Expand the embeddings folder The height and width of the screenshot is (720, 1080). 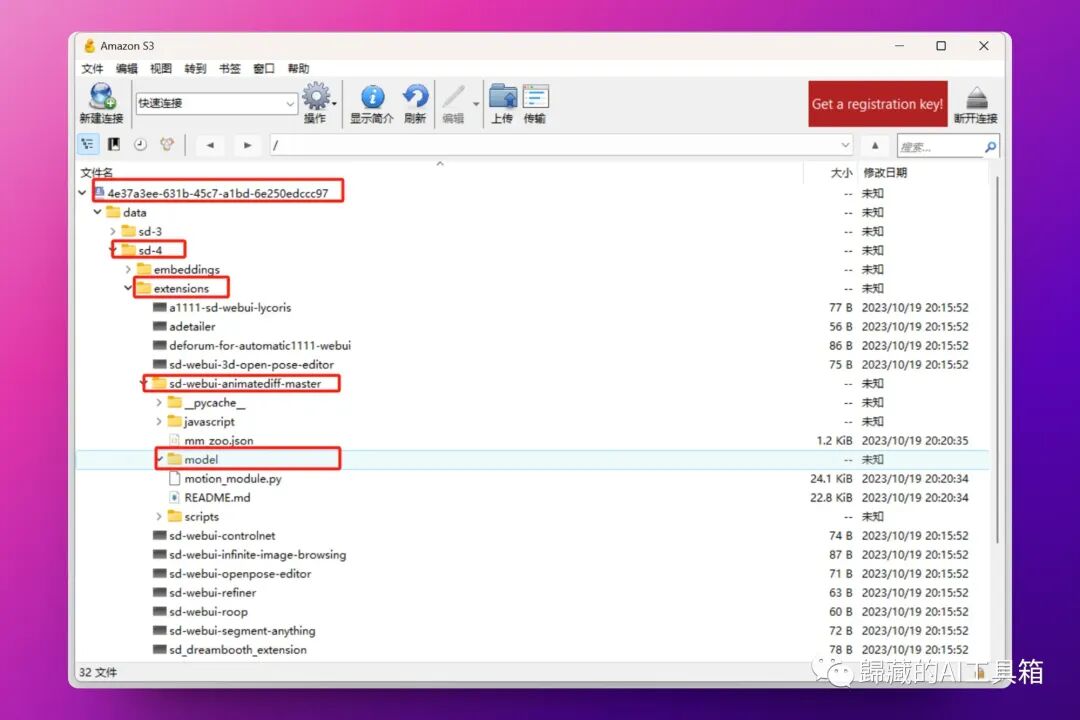pos(128,269)
